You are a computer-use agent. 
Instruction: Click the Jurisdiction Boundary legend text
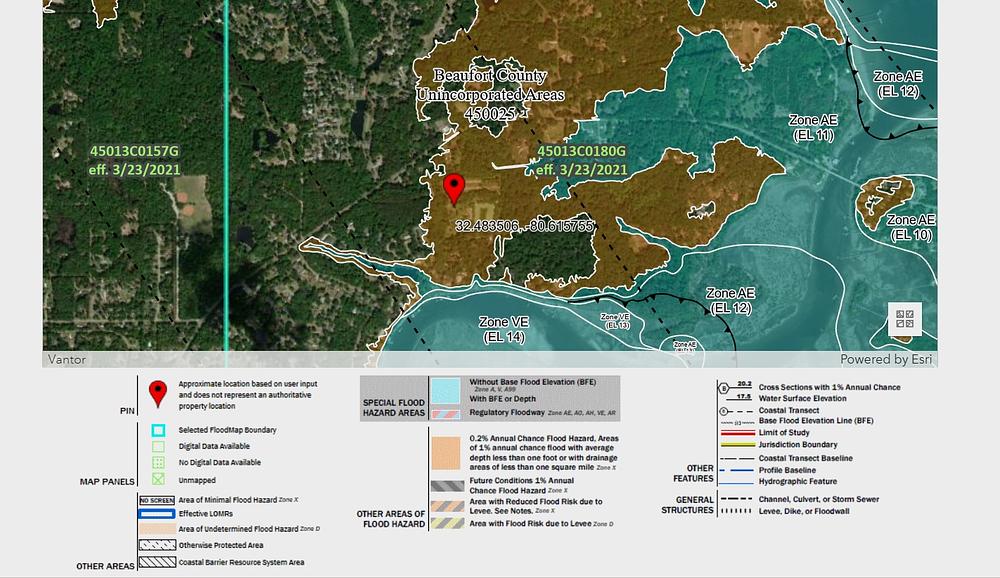click(798, 445)
